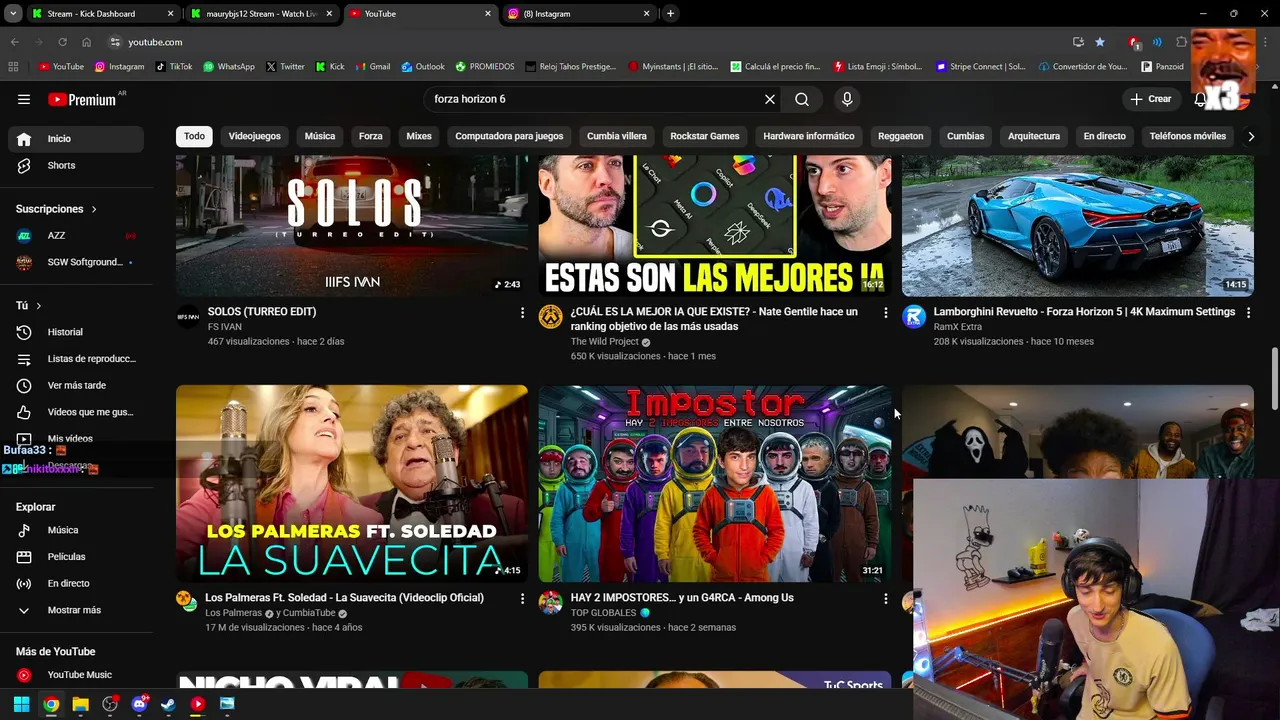This screenshot has height=720, width=1280.
Task: Open Impostor Among Us thumbnail
Action: 715,483
